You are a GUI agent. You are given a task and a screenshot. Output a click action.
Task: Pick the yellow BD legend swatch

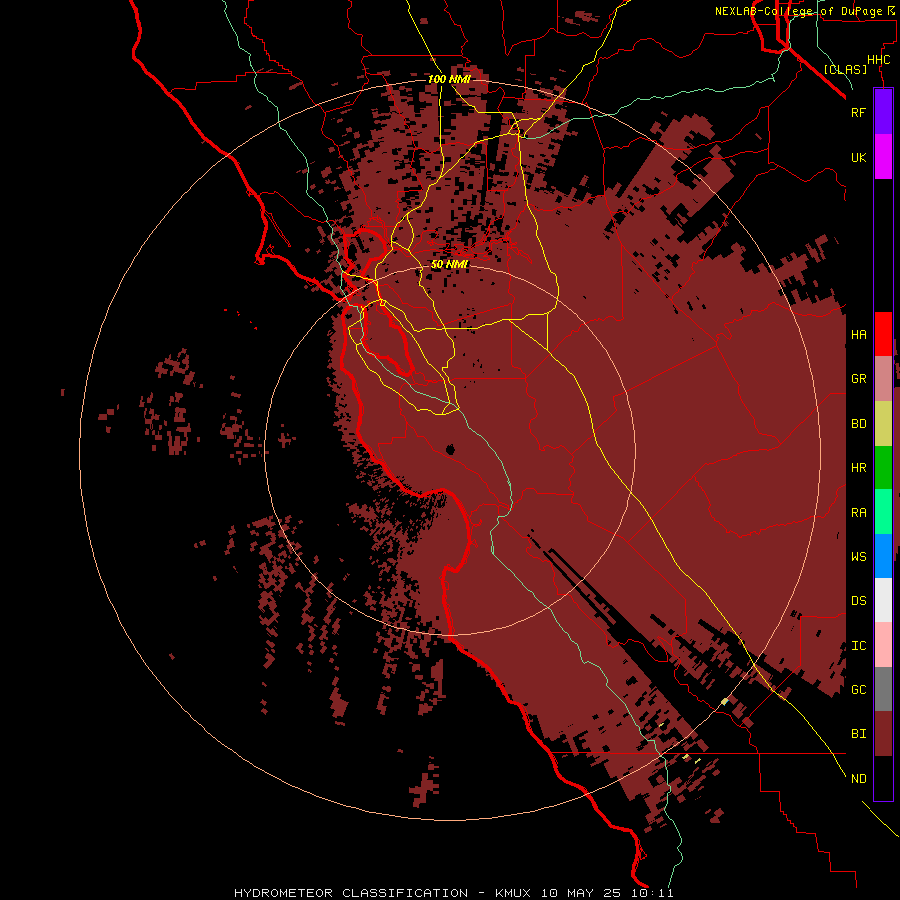[x=883, y=424]
